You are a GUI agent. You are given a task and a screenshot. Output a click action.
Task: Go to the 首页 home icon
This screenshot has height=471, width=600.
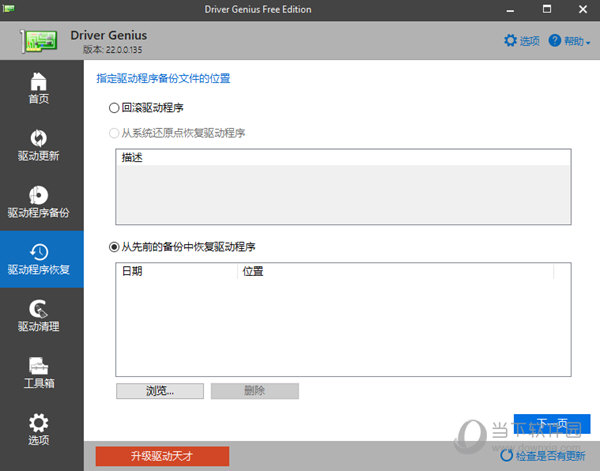pyautogui.click(x=39, y=88)
